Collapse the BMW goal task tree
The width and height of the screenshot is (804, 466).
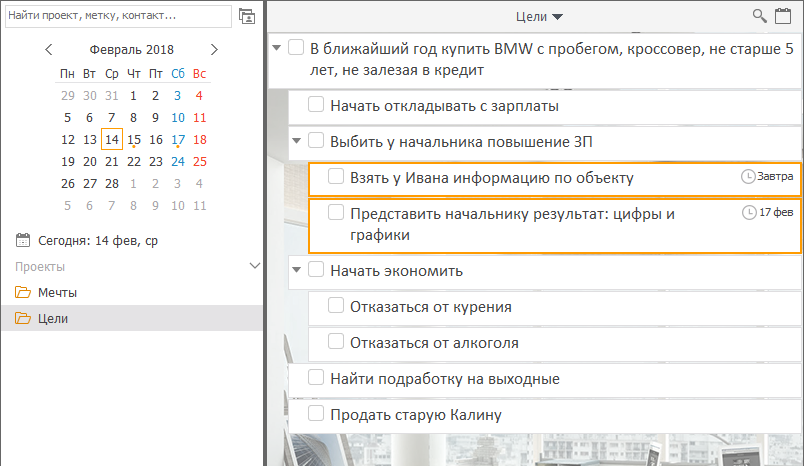[277, 48]
